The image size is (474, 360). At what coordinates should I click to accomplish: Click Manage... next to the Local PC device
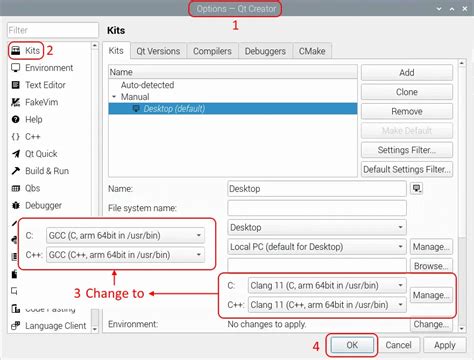[x=431, y=247]
